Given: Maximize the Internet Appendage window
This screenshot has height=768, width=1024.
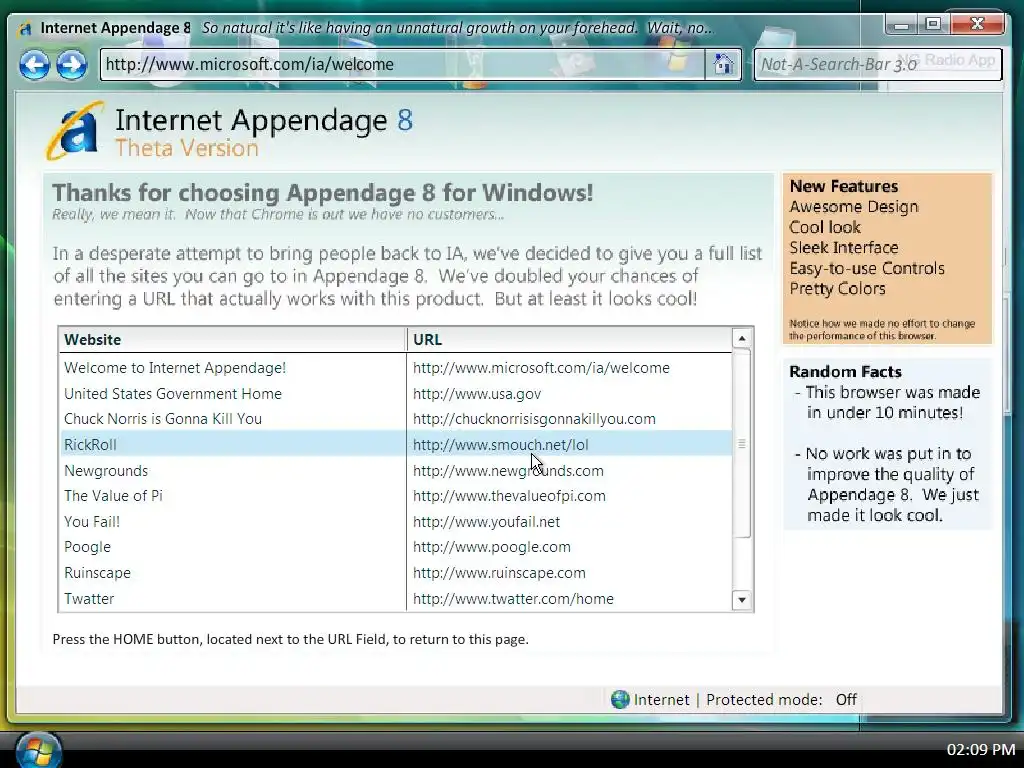Looking at the screenshot, I should pos(934,24).
